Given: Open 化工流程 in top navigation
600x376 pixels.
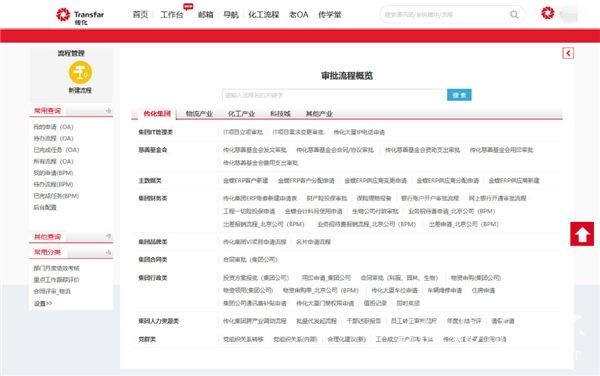Looking at the screenshot, I should [x=264, y=15].
